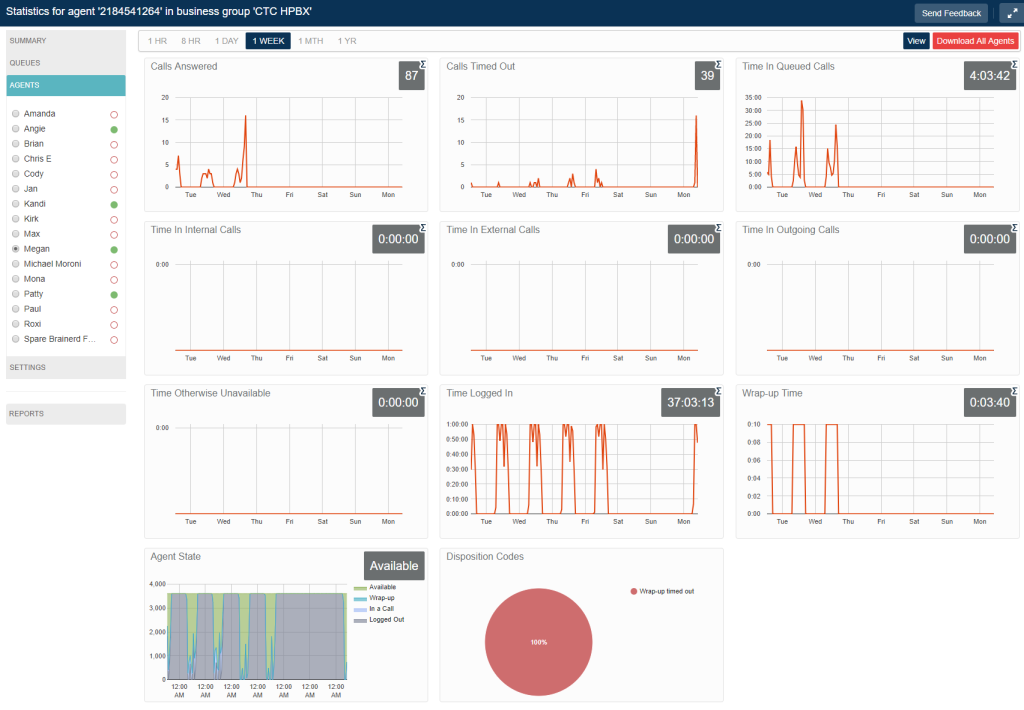Click sigma icon on Calls Answered panel

click(x=423, y=64)
